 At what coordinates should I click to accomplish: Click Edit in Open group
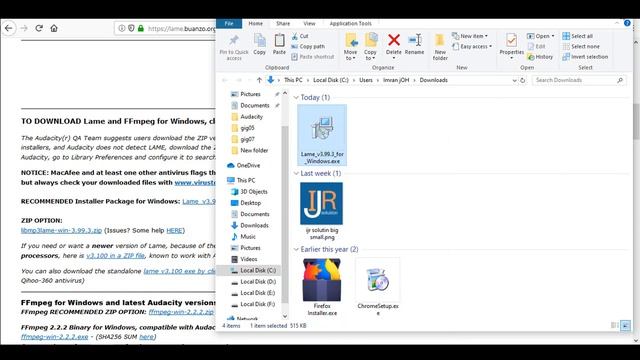[x=536, y=47]
